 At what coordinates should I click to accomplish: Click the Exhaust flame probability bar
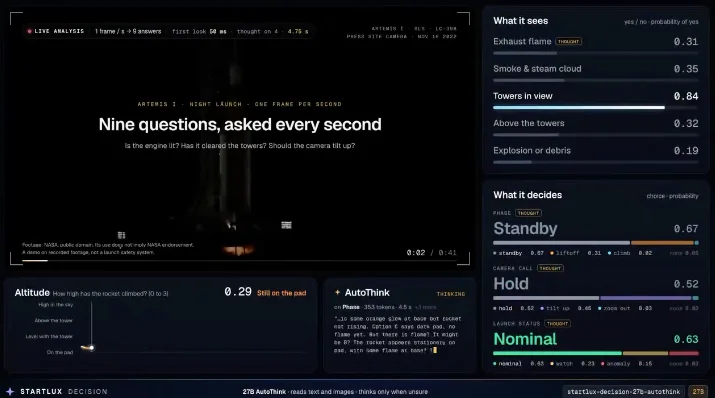[596, 53]
